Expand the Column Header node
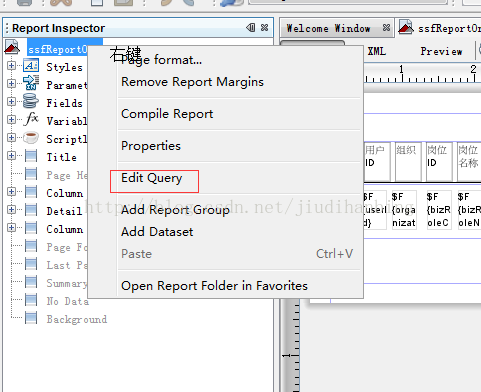This screenshot has height=392, width=481. tap(11, 191)
